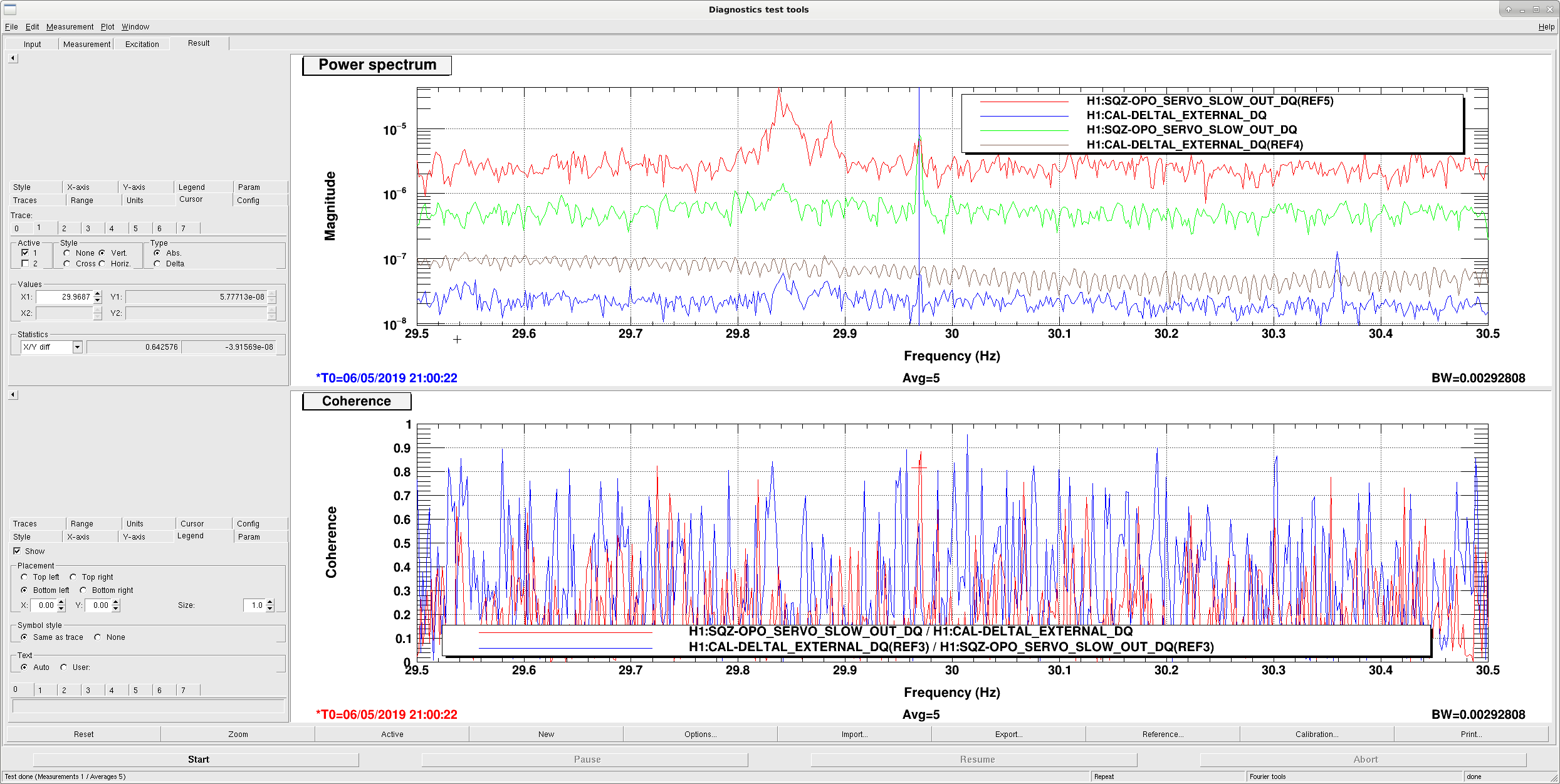Image resolution: width=1560 pixels, height=784 pixels.
Task: Increase the legend Size spinner value
Action: click(270, 602)
